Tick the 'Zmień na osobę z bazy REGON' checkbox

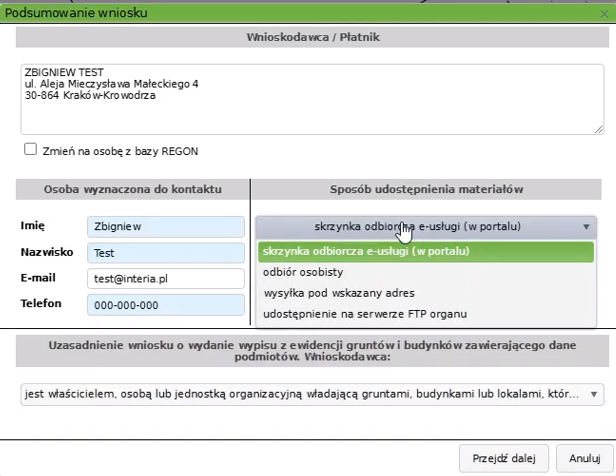pyautogui.click(x=31, y=151)
